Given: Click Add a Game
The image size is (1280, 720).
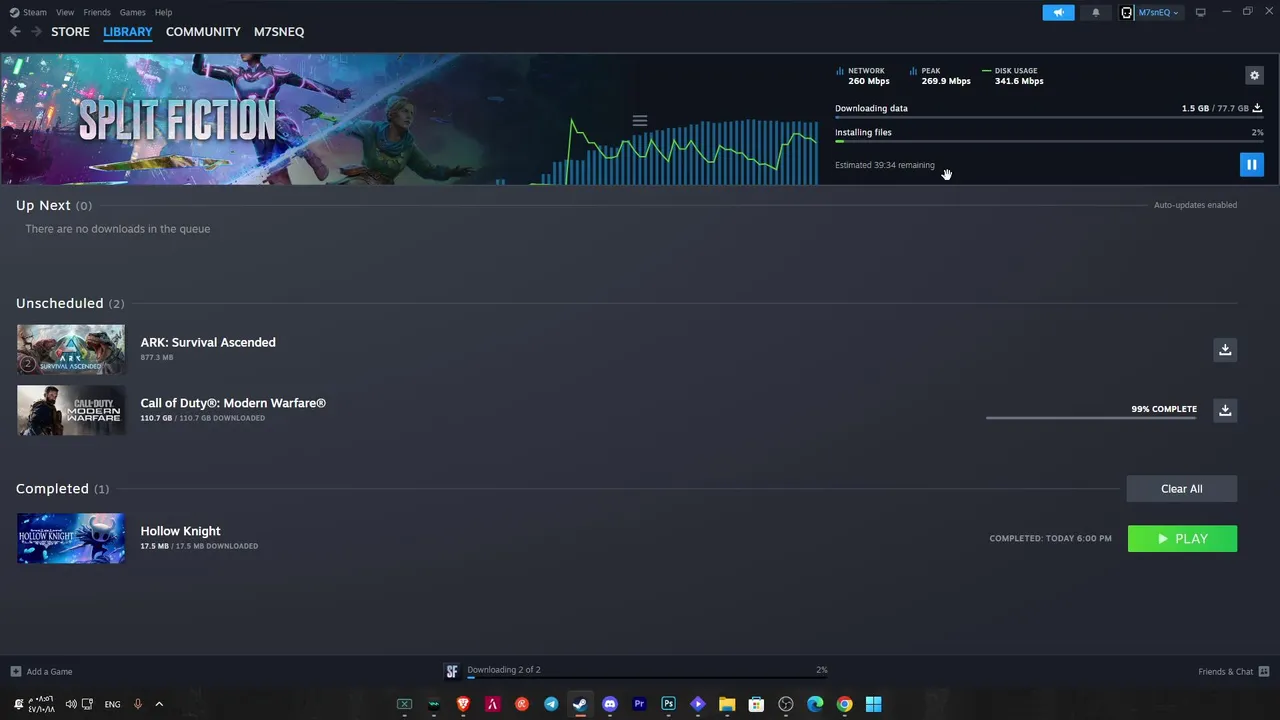Looking at the screenshot, I should 42,672.
